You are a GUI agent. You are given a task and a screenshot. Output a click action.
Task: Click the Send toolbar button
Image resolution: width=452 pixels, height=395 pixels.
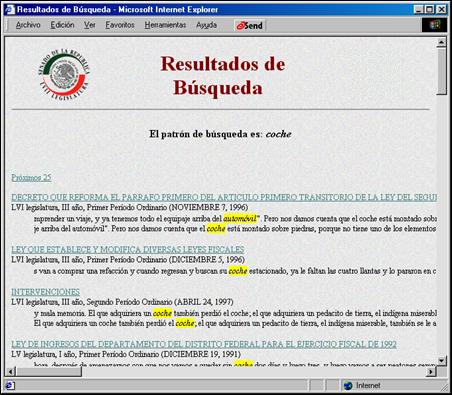pos(250,25)
